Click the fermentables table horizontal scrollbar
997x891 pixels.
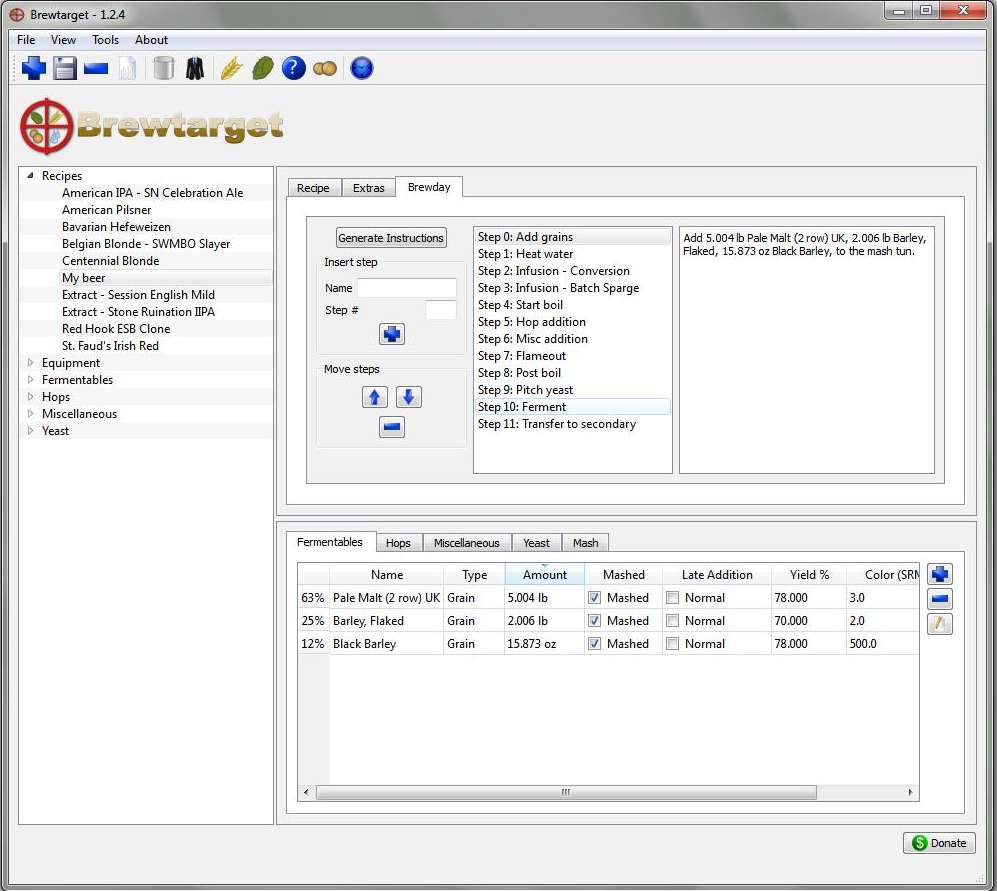(565, 792)
